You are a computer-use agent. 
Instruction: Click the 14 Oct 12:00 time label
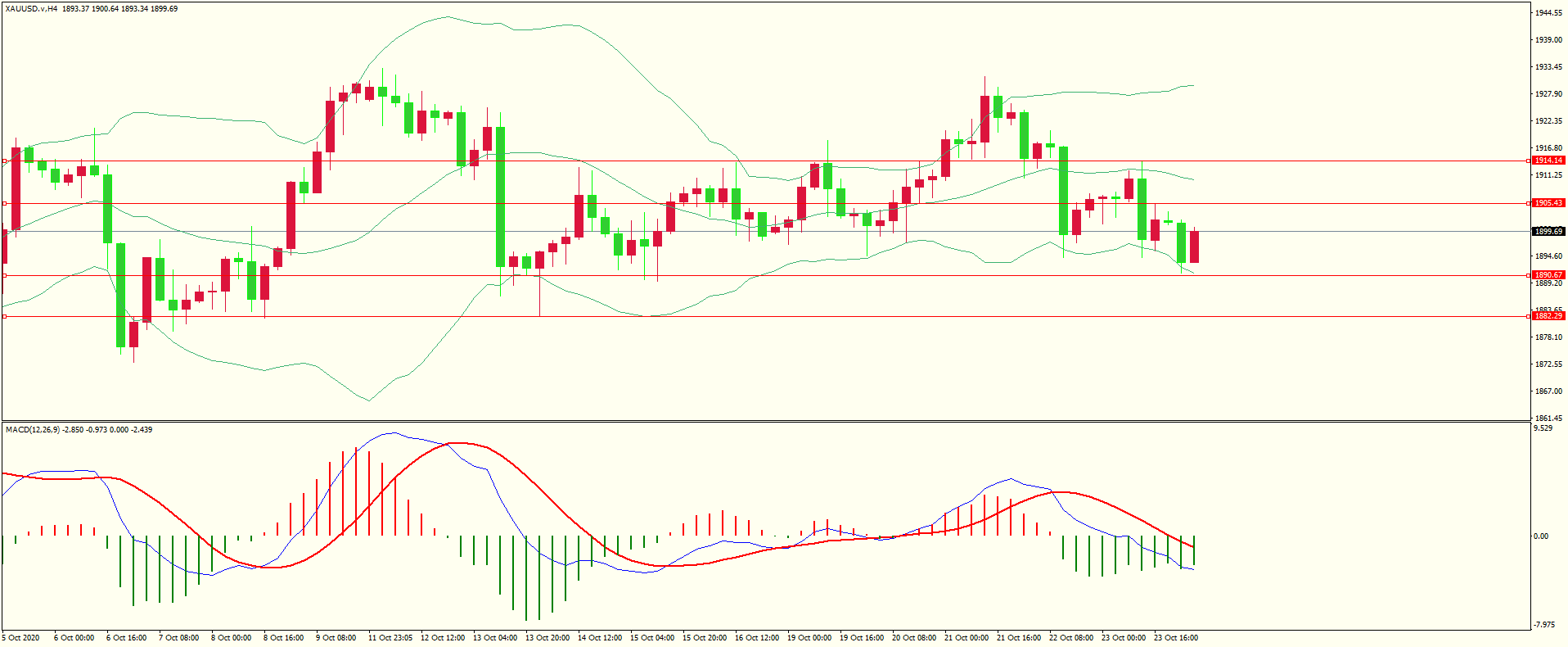coord(600,638)
